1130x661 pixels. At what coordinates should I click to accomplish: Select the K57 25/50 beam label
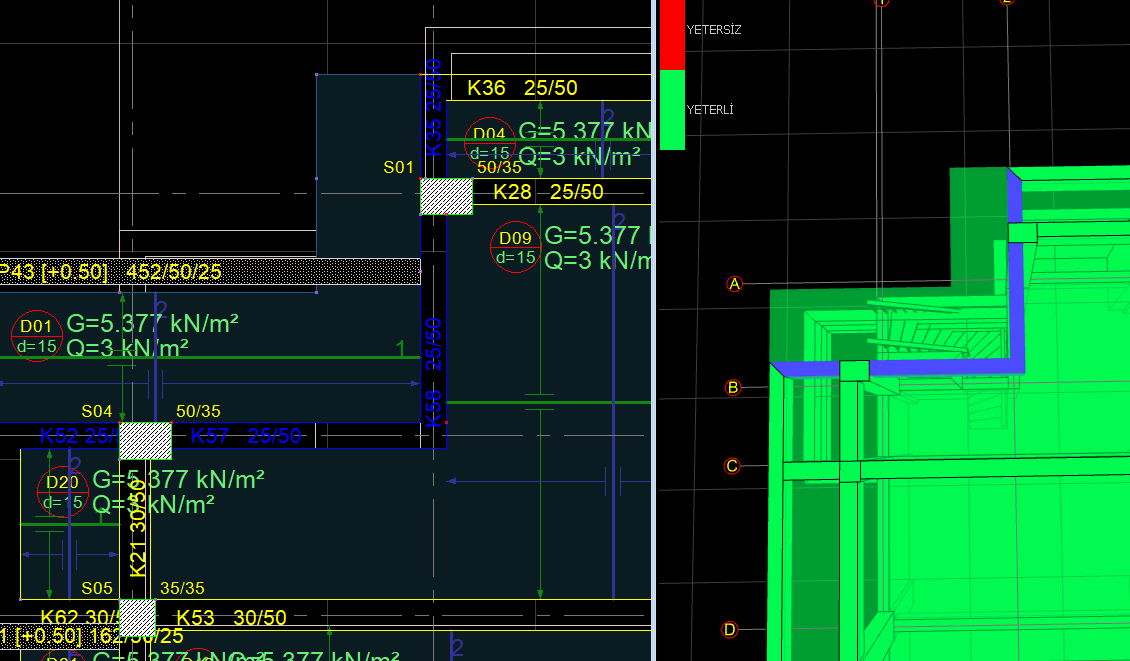point(245,436)
